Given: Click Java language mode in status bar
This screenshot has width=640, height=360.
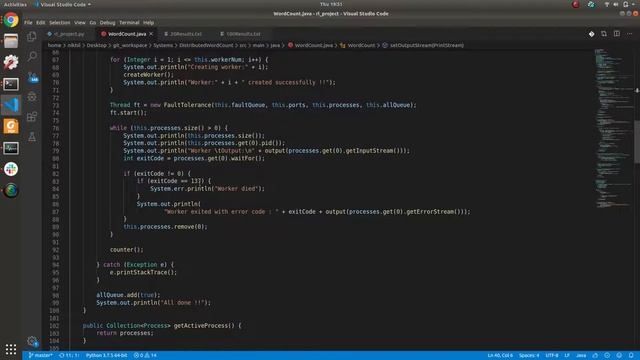Looking at the screenshot, I should (x=581, y=356).
